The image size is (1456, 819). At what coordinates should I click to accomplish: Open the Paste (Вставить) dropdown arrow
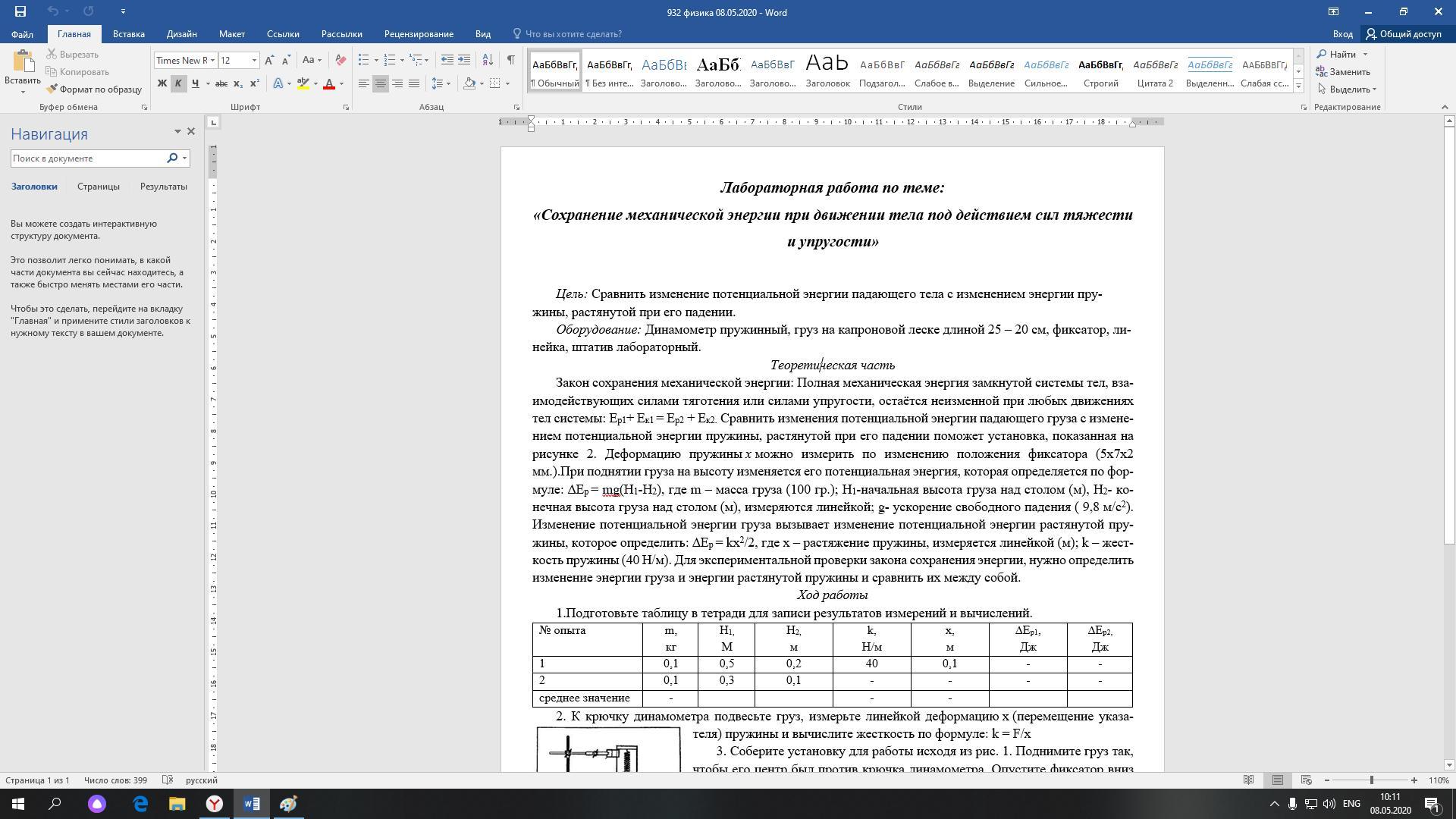coord(23,92)
